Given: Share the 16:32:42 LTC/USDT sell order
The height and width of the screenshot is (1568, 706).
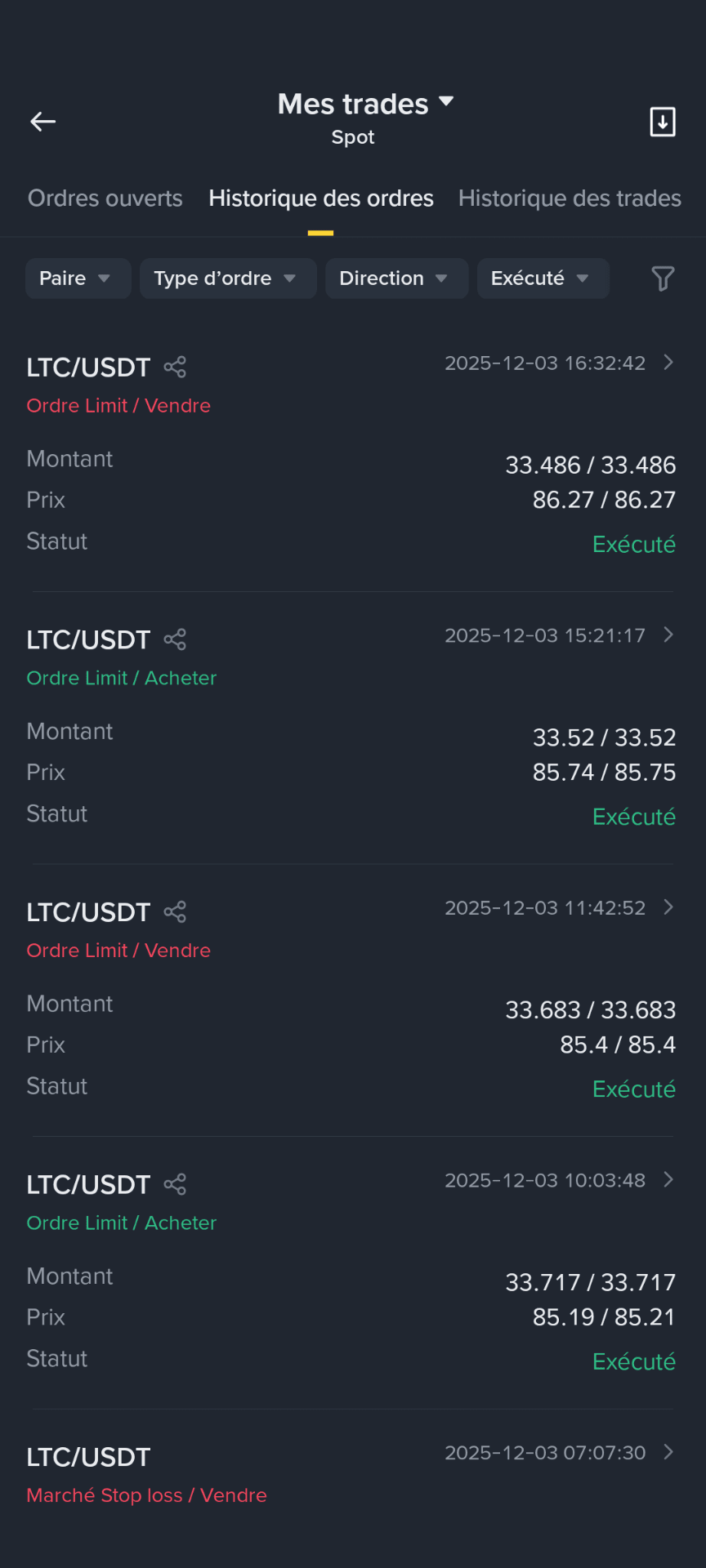Looking at the screenshot, I should pos(175,367).
